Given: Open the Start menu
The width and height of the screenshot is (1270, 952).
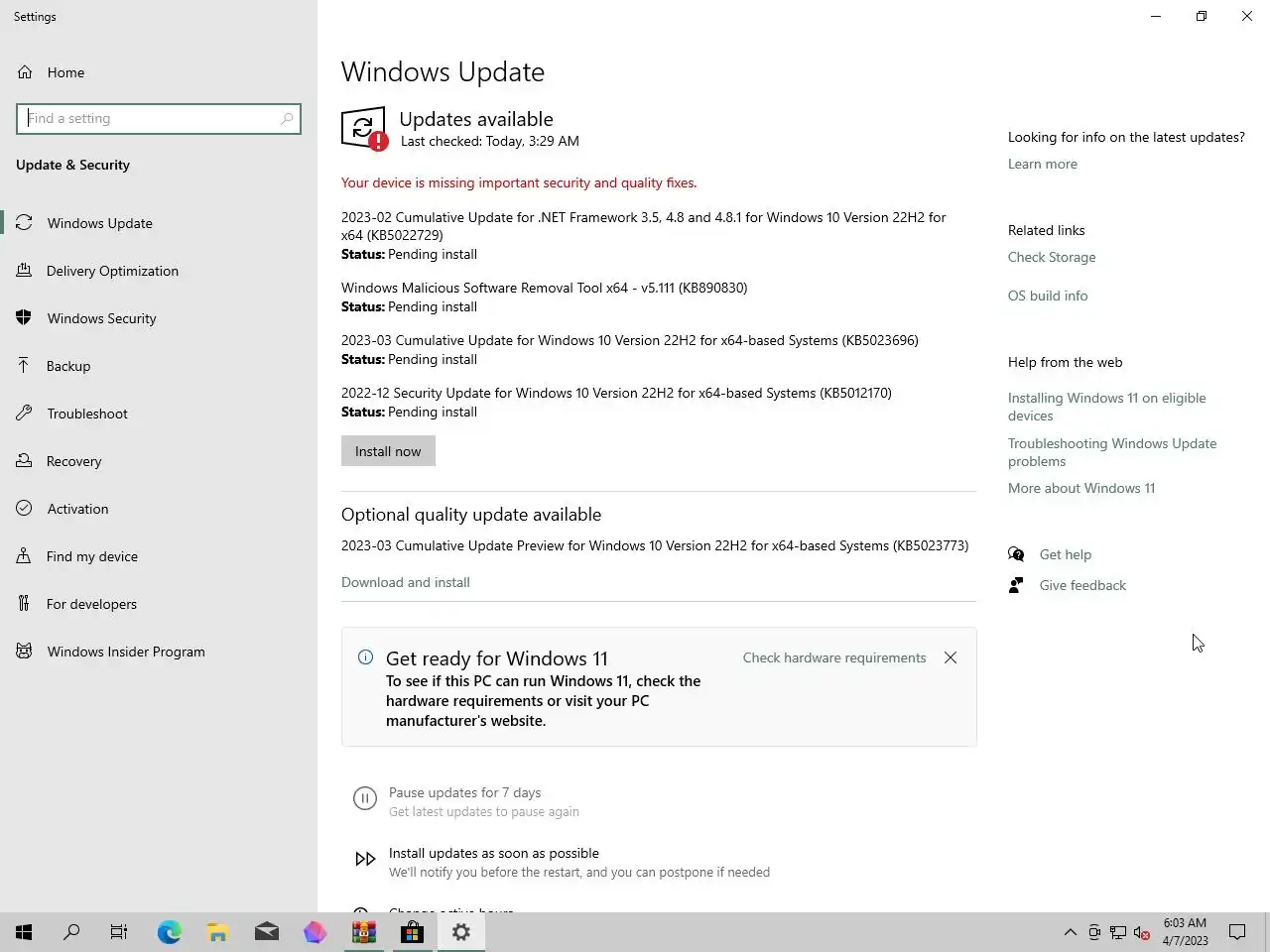Looking at the screenshot, I should pyautogui.click(x=24, y=932).
